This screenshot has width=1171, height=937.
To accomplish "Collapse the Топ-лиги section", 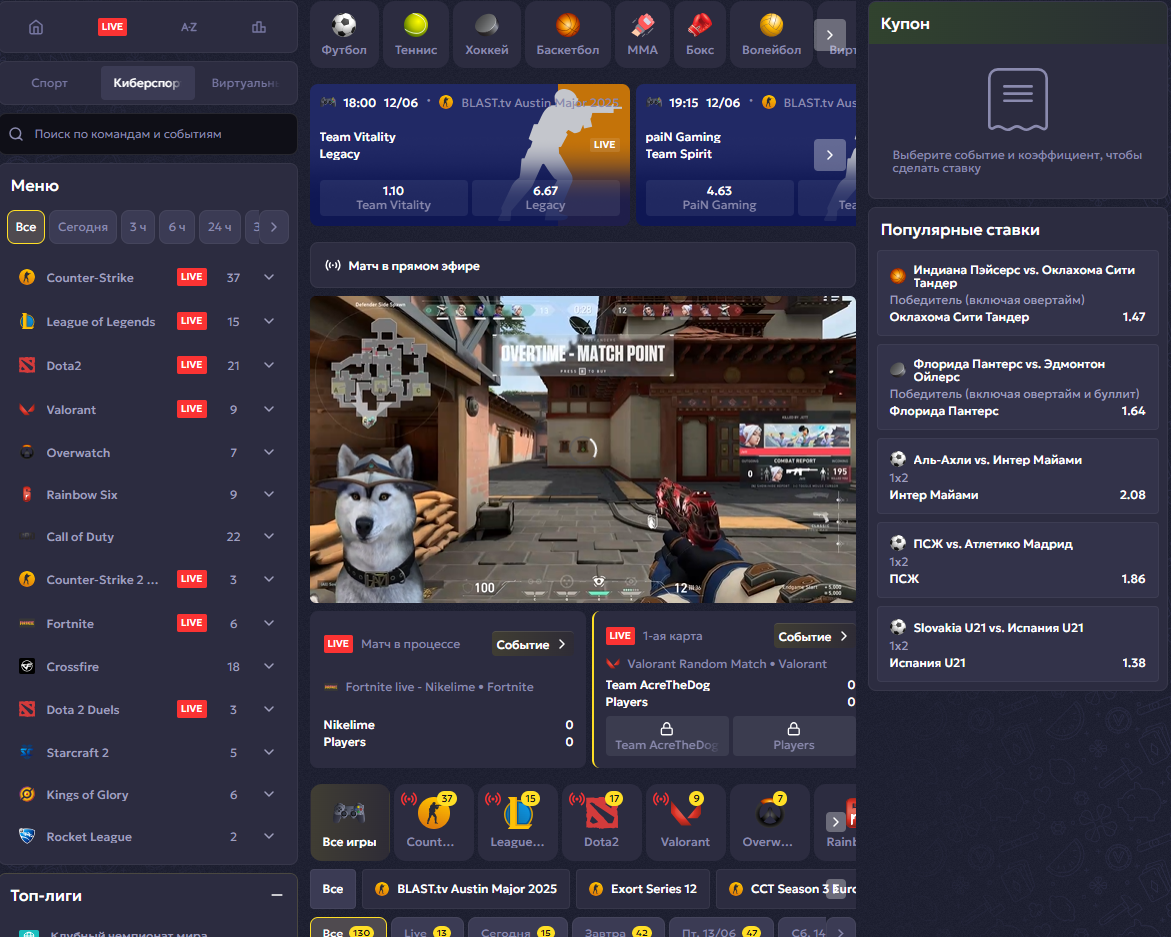I will point(277,895).
